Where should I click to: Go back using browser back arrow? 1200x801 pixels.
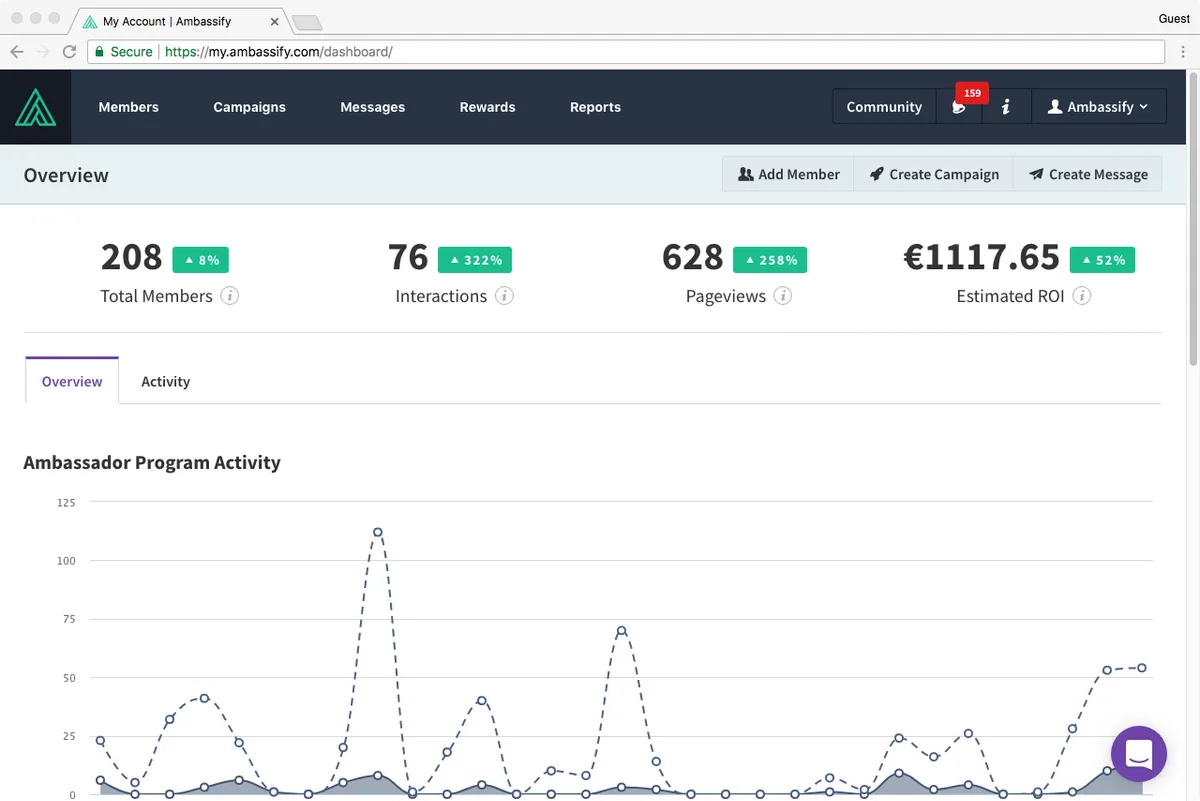tap(17, 52)
